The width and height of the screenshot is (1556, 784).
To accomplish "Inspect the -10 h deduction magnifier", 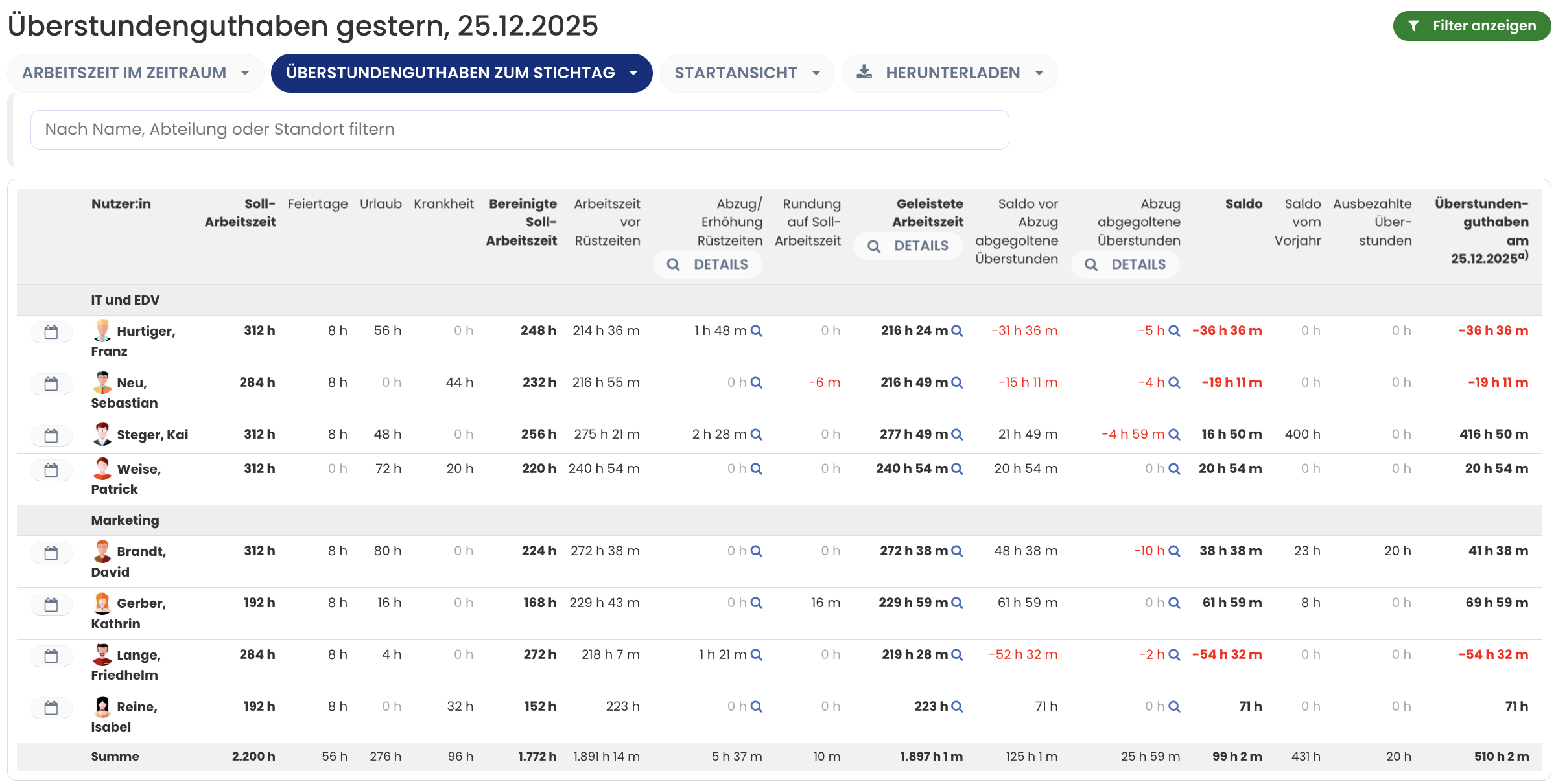I will tap(1174, 551).
